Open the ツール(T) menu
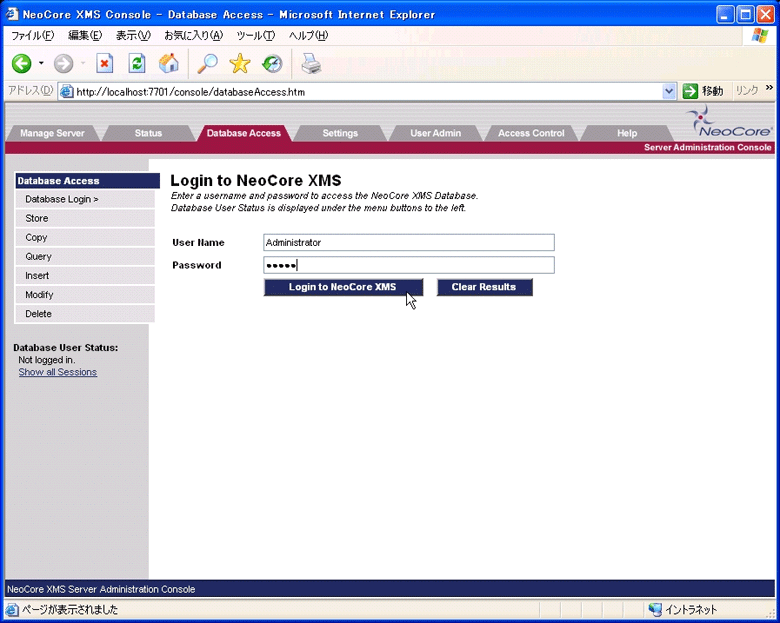The width and height of the screenshot is (780, 623). pyautogui.click(x=255, y=35)
